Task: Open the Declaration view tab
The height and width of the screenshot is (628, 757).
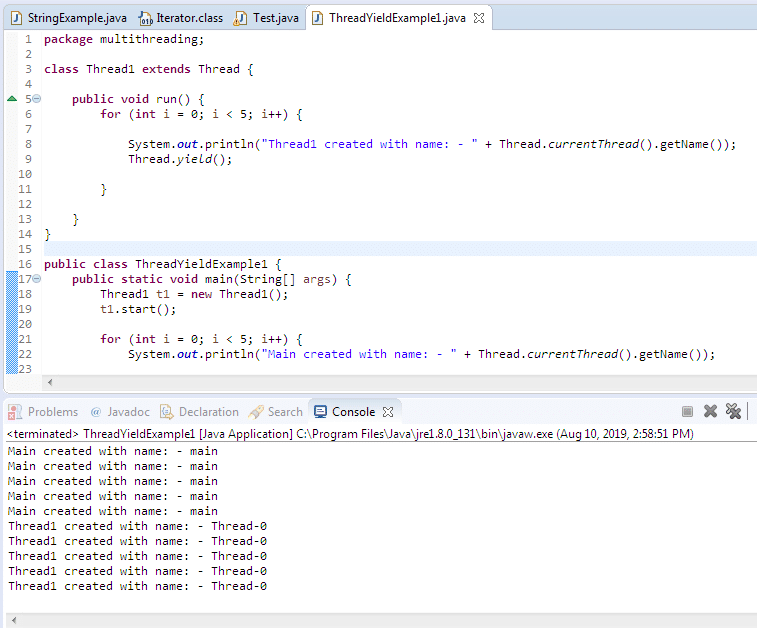Action: 208,412
